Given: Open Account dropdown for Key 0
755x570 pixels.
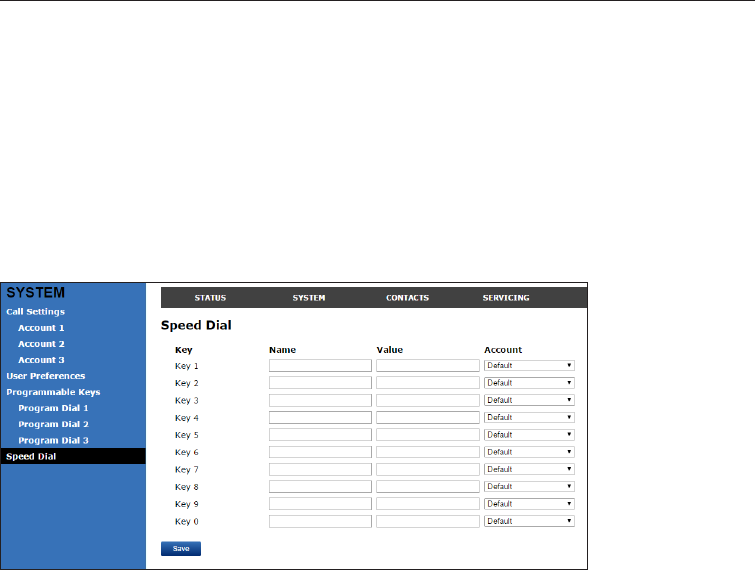Looking at the screenshot, I should pyautogui.click(x=529, y=521).
